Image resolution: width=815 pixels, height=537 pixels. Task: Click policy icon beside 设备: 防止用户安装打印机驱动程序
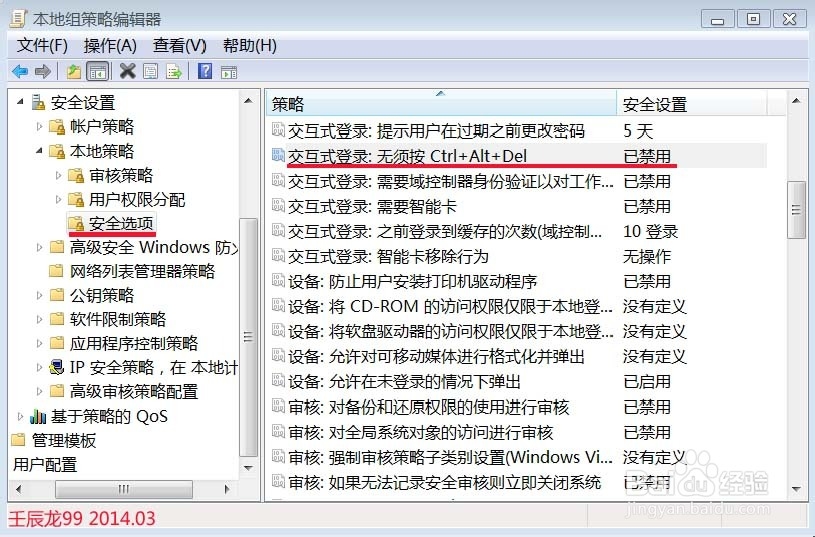(279, 280)
